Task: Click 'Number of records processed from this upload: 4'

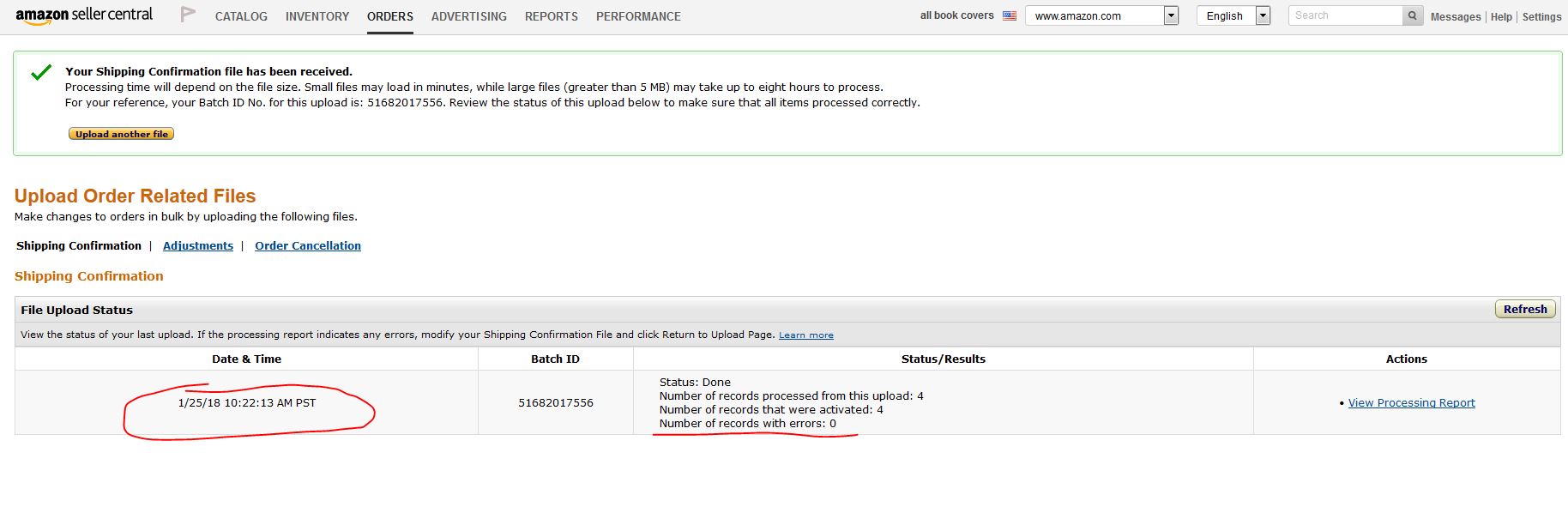Action: click(792, 395)
